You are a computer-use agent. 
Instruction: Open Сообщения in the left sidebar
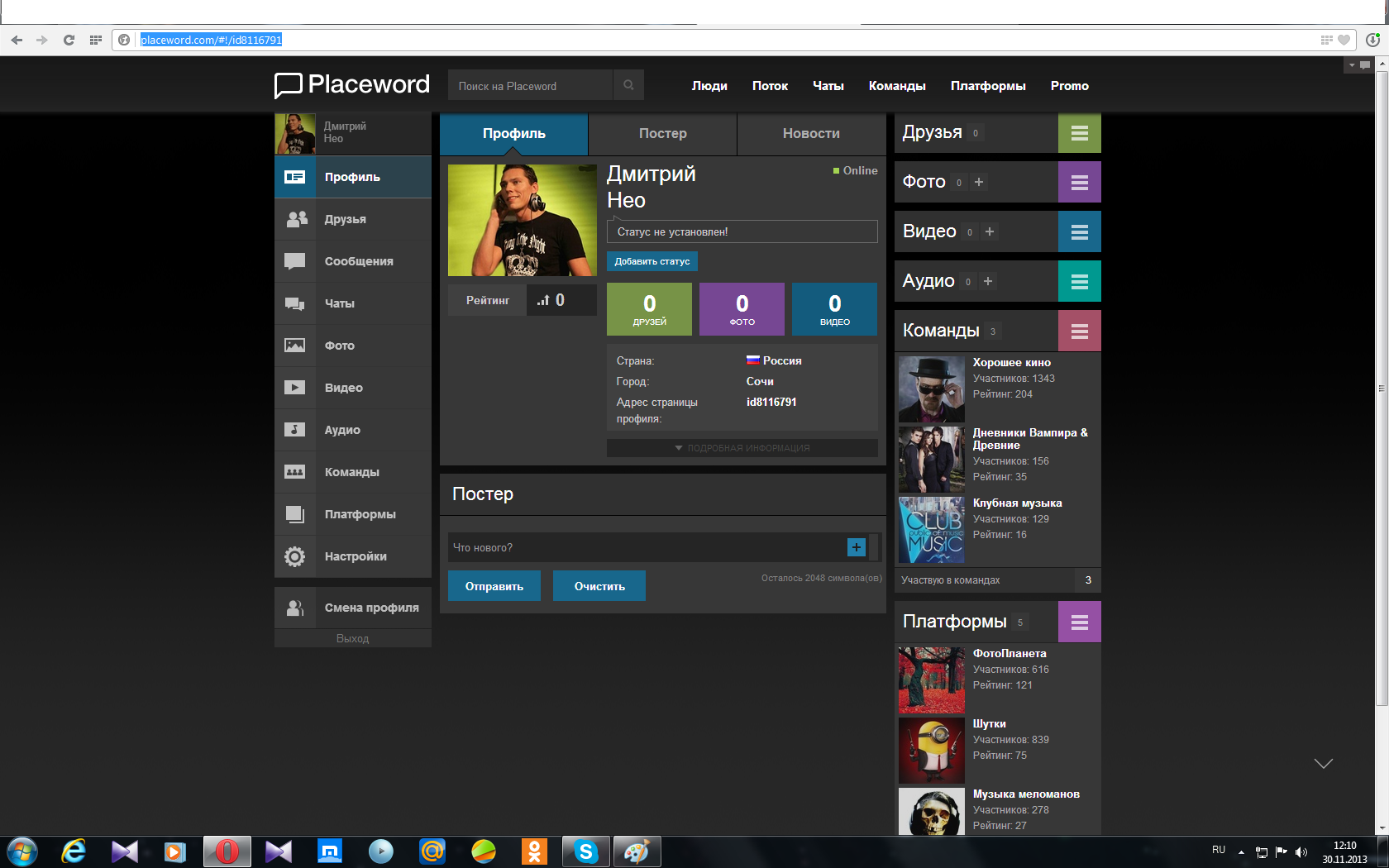click(353, 261)
